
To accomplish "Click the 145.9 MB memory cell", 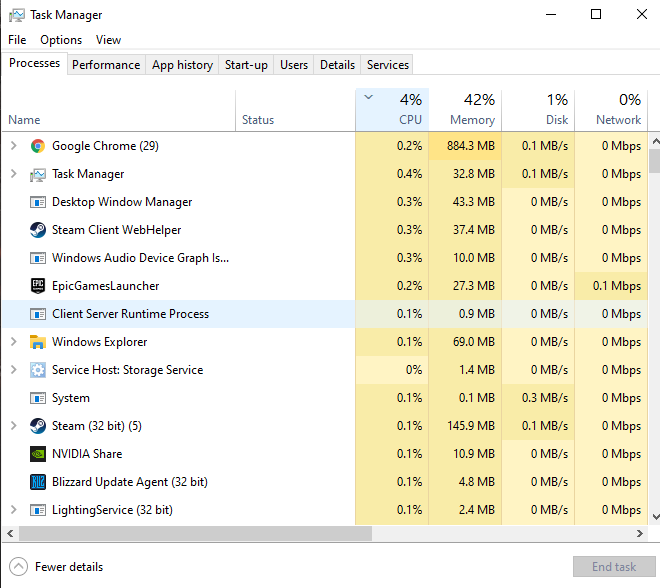I will 465,426.
